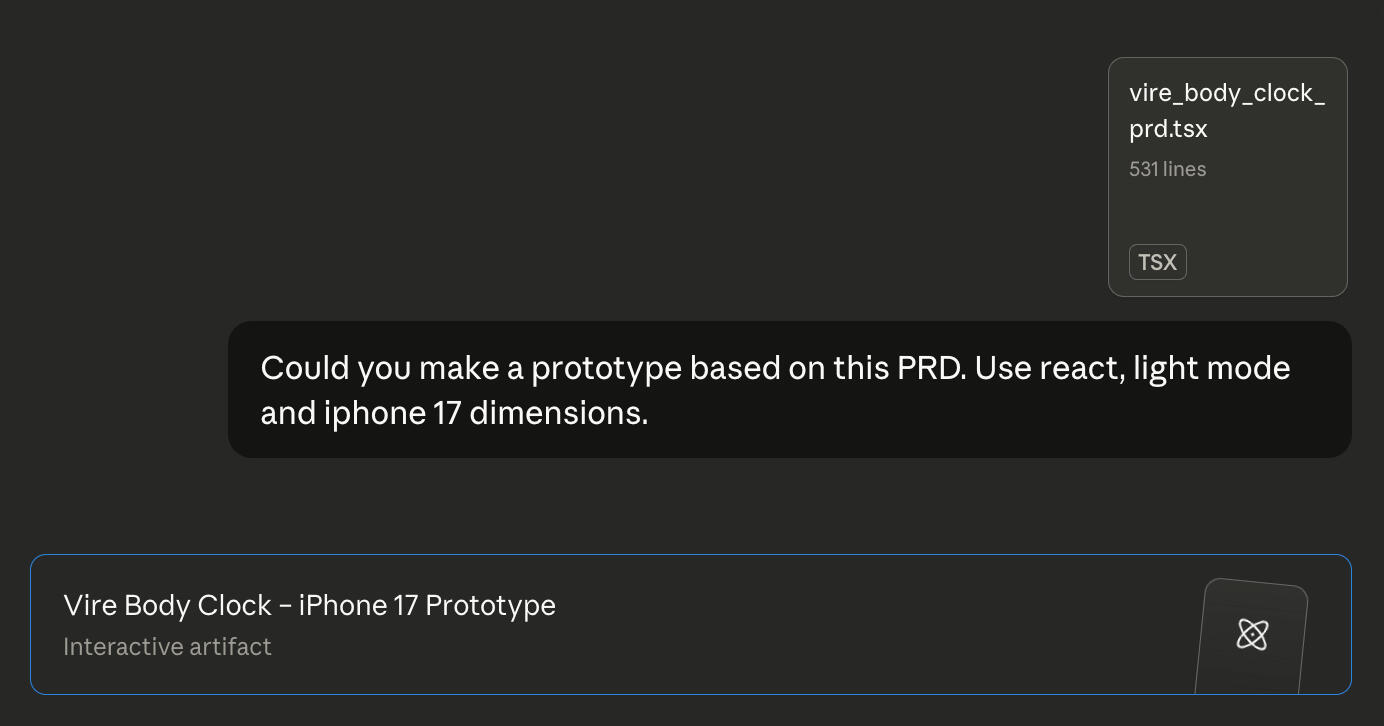Click 'prd.tsx' on the attachment's second line

pyautogui.click(x=1168, y=129)
